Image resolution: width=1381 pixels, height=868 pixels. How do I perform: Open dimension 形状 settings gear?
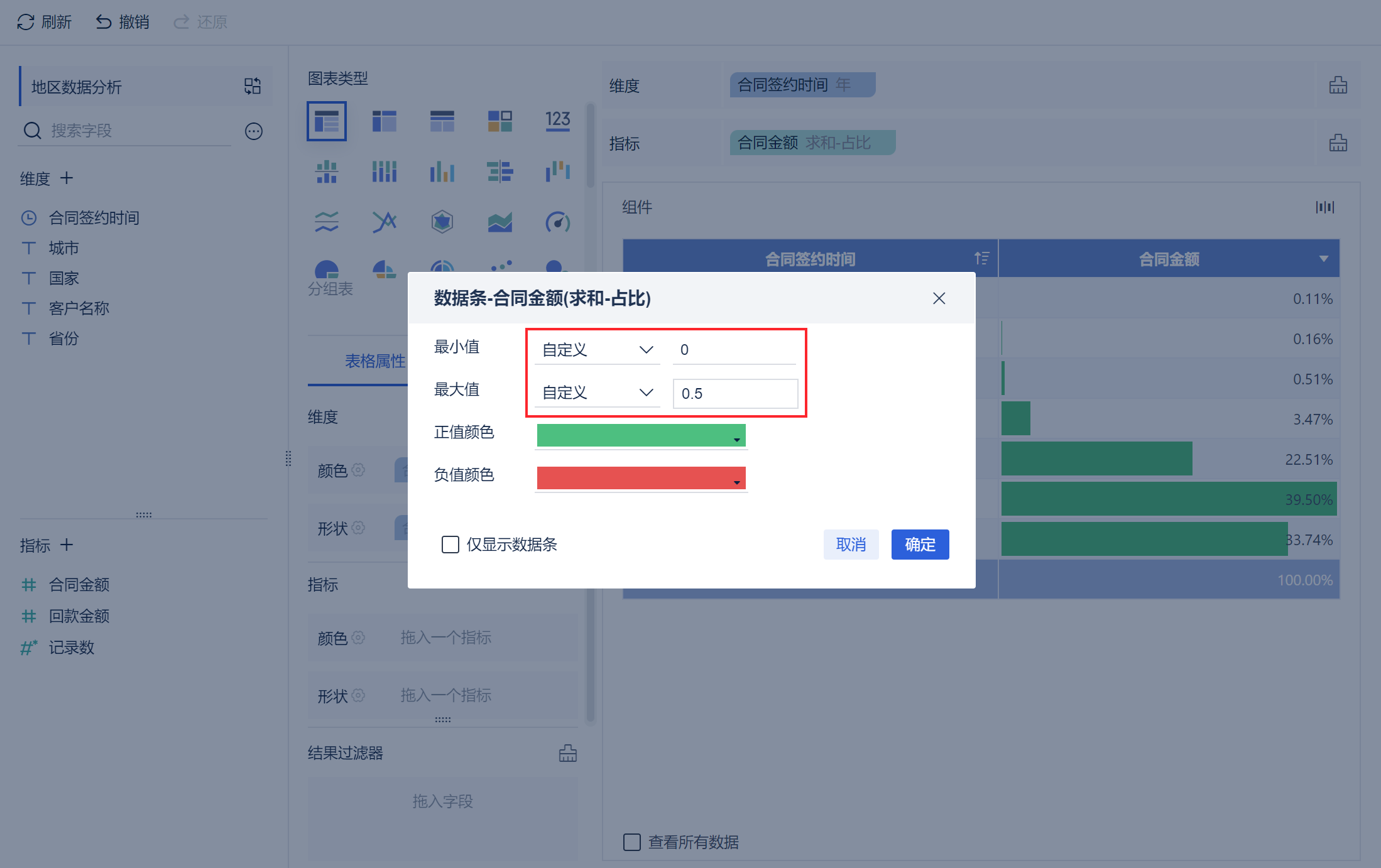[358, 528]
